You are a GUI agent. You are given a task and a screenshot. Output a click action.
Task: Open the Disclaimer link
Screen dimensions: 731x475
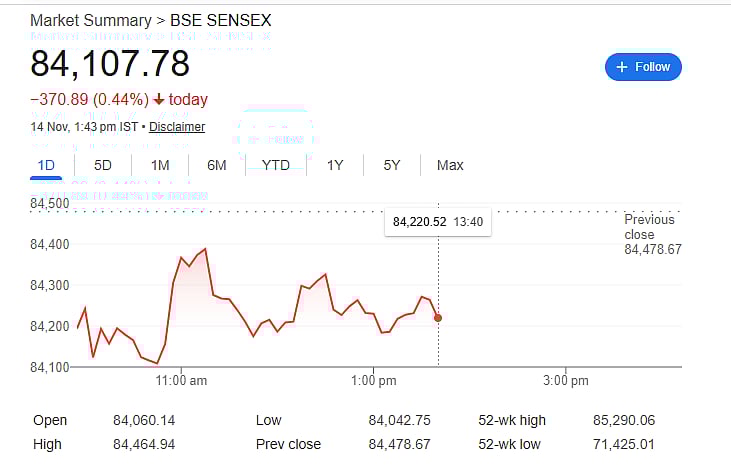coord(177,127)
